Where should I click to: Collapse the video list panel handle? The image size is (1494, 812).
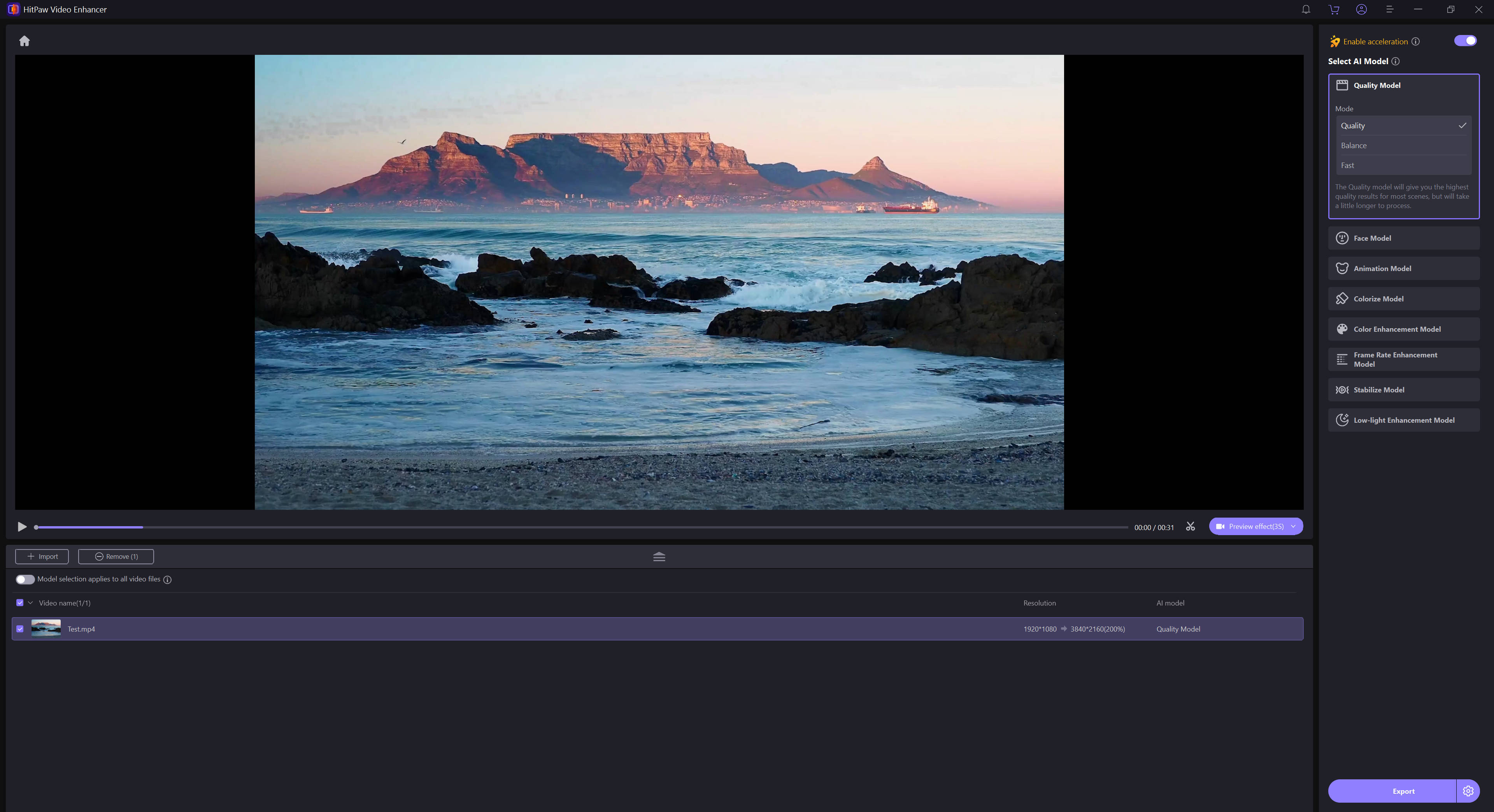[659, 556]
